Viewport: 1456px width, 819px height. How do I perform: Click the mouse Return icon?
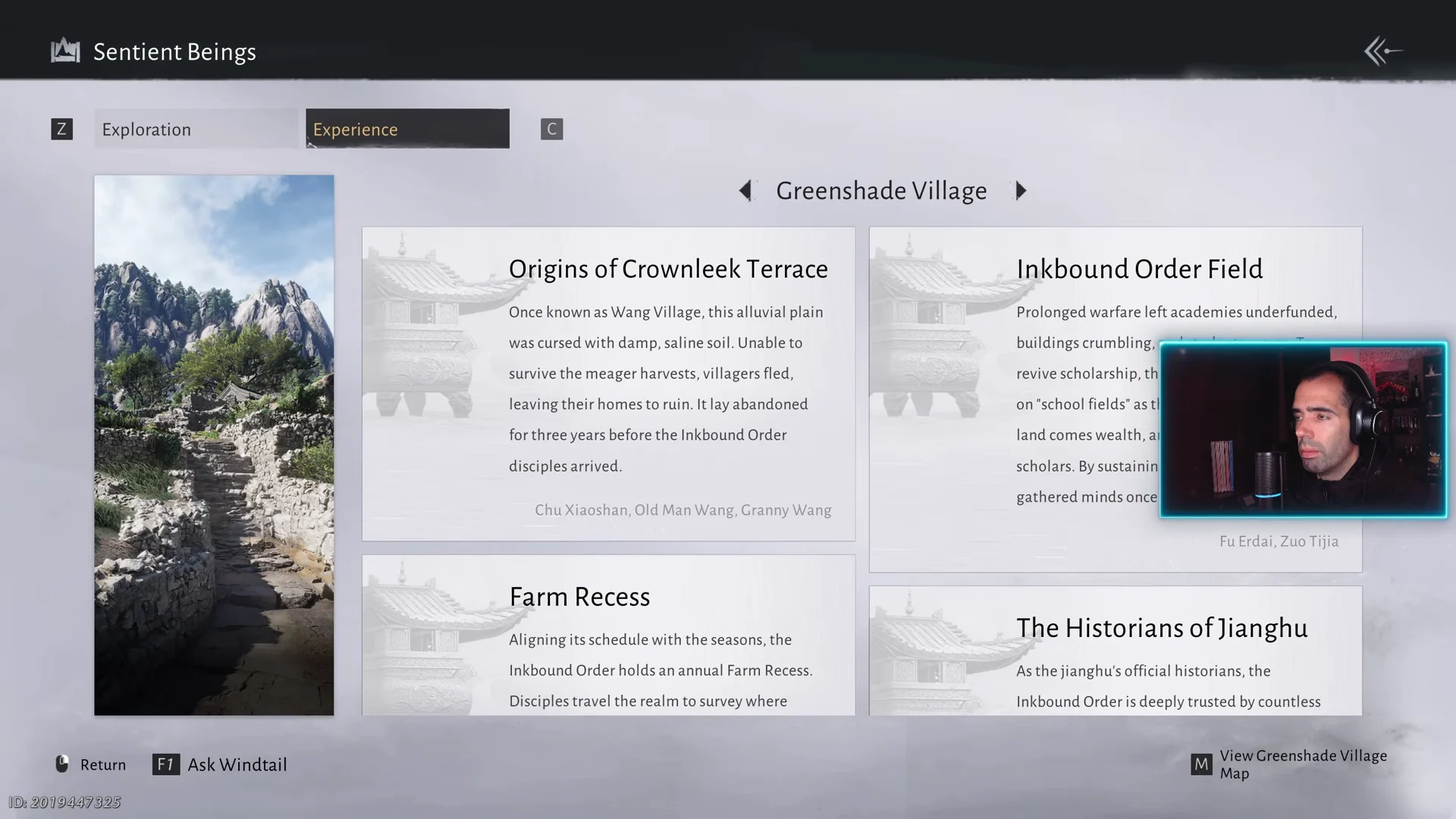[x=62, y=764]
